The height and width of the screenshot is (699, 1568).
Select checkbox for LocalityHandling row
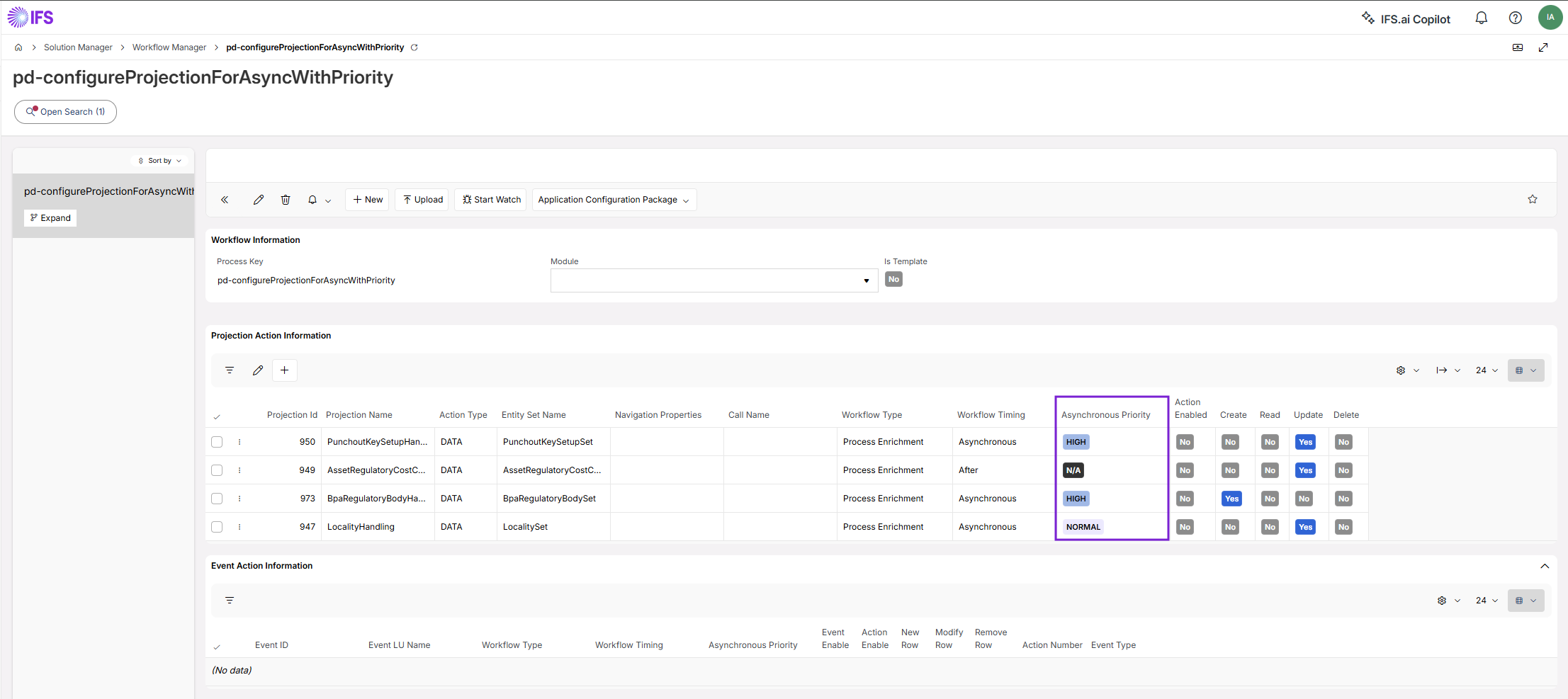pyautogui.click(x=217, y=527)
